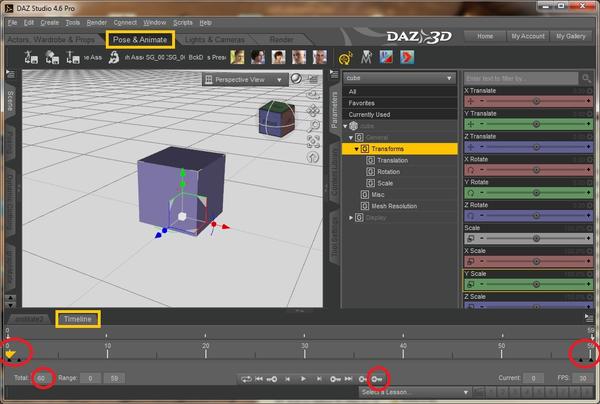
Task: Select the Translation property group
Action: [x=392, y=160]
